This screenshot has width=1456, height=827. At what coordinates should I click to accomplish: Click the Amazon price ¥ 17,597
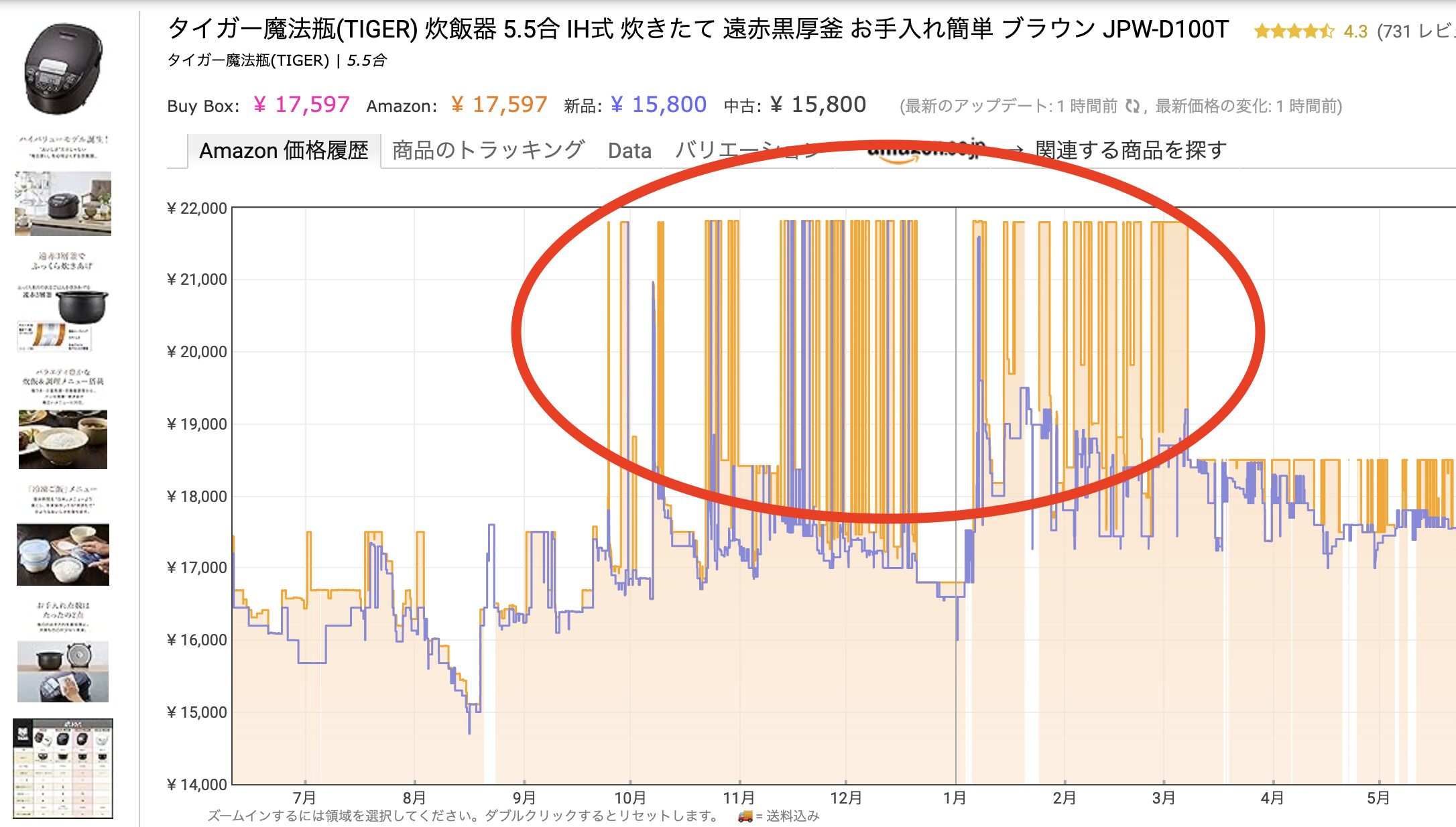pos(499,105)
